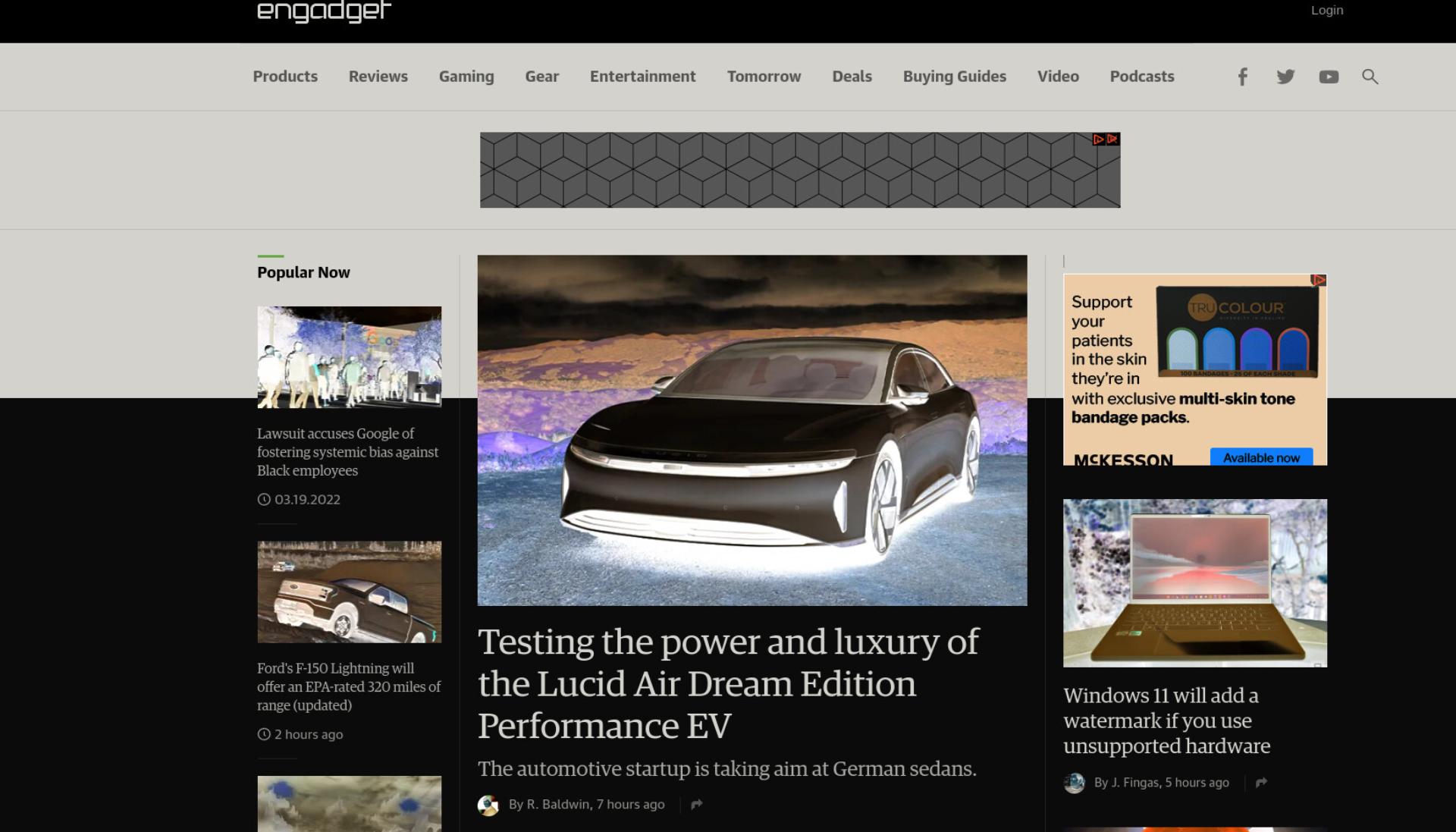Click the Login link
The height and width of the screenshot is (832, 1456).
1327,10
